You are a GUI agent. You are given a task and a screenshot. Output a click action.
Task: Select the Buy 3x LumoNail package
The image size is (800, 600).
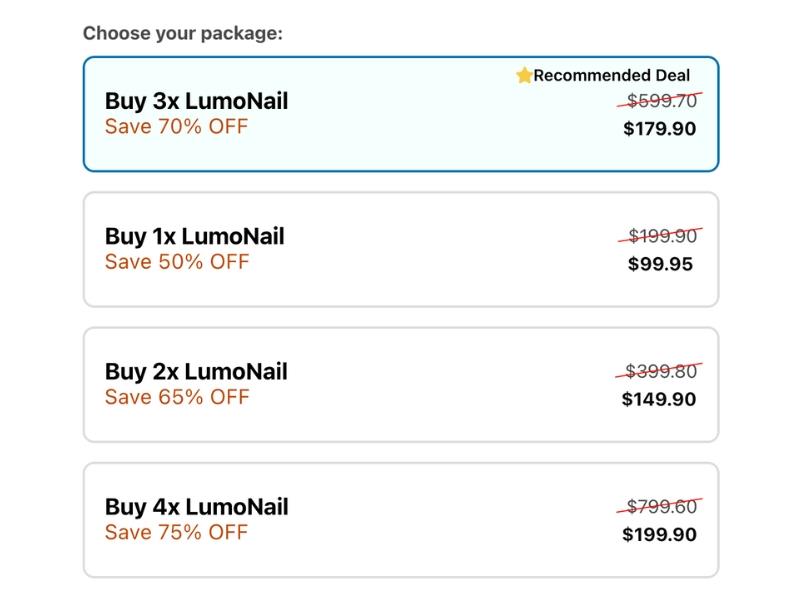[401, 114]
